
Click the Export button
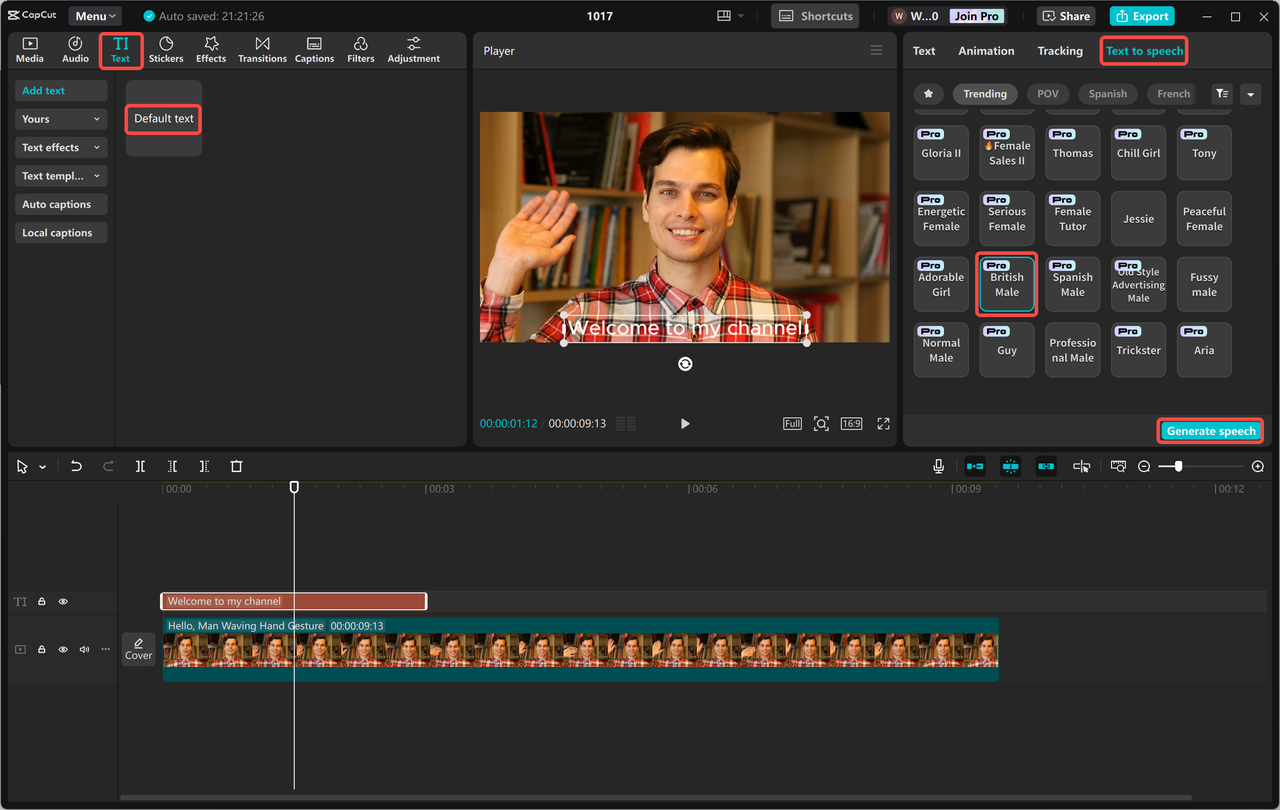click(1140, 16)
